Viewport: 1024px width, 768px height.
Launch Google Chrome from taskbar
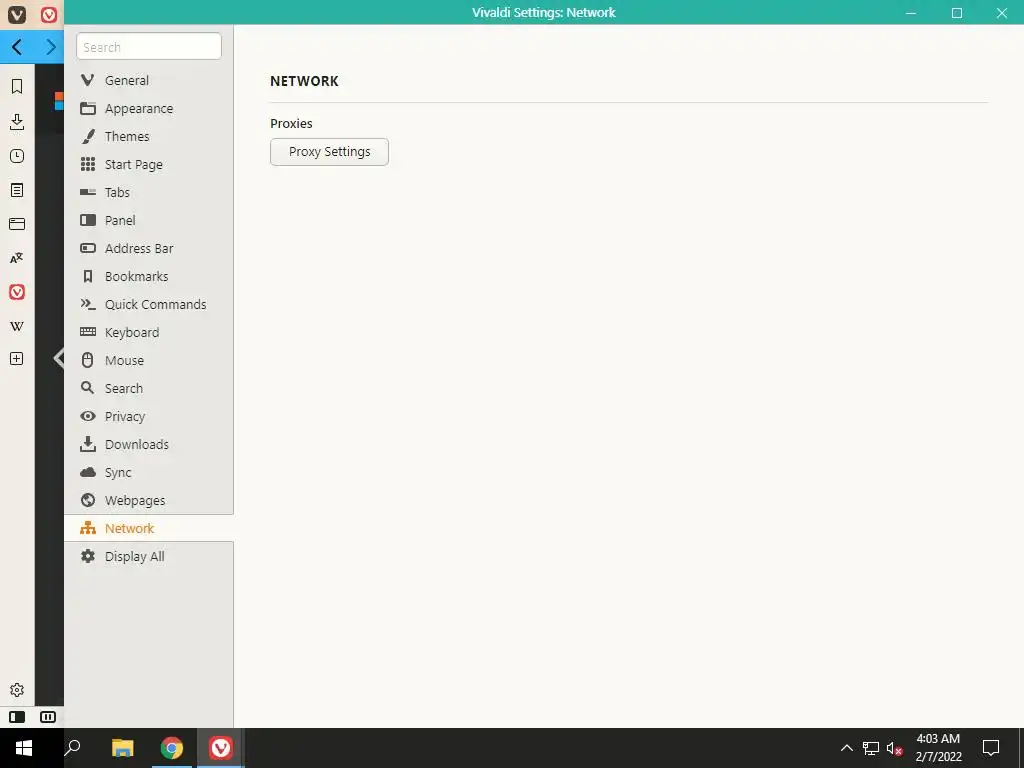pyautogui.click(x=172, y=748)
